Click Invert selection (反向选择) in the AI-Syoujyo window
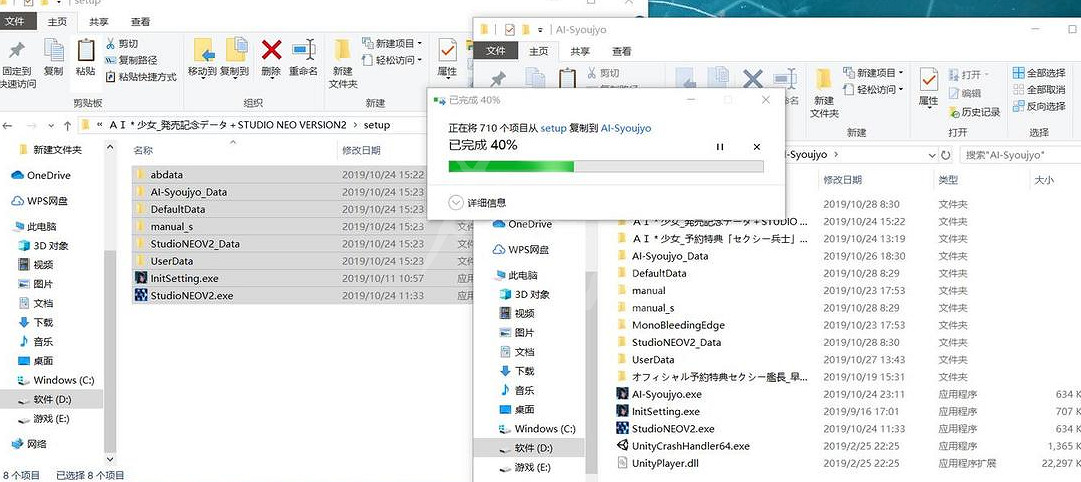This screenshot has height=482, width=1081. pos(1040,106)
